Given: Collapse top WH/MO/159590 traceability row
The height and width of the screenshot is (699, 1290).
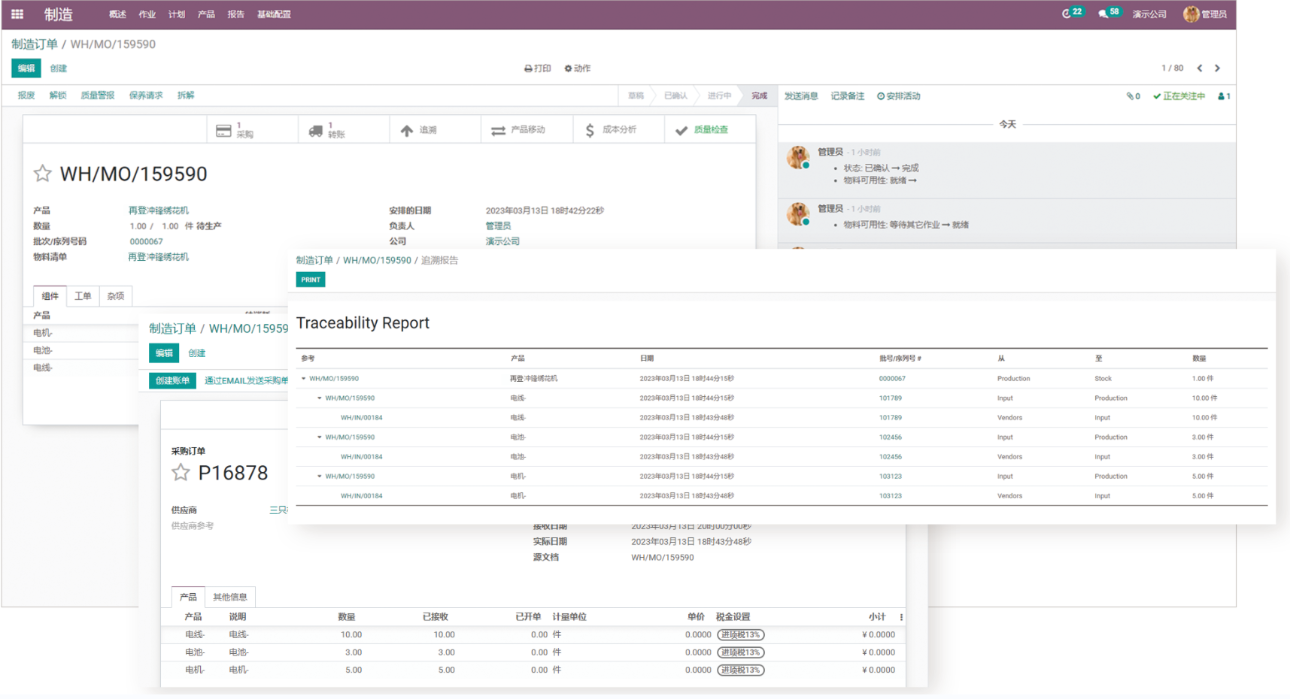Looking at the screenshot, I should point(303,379).
